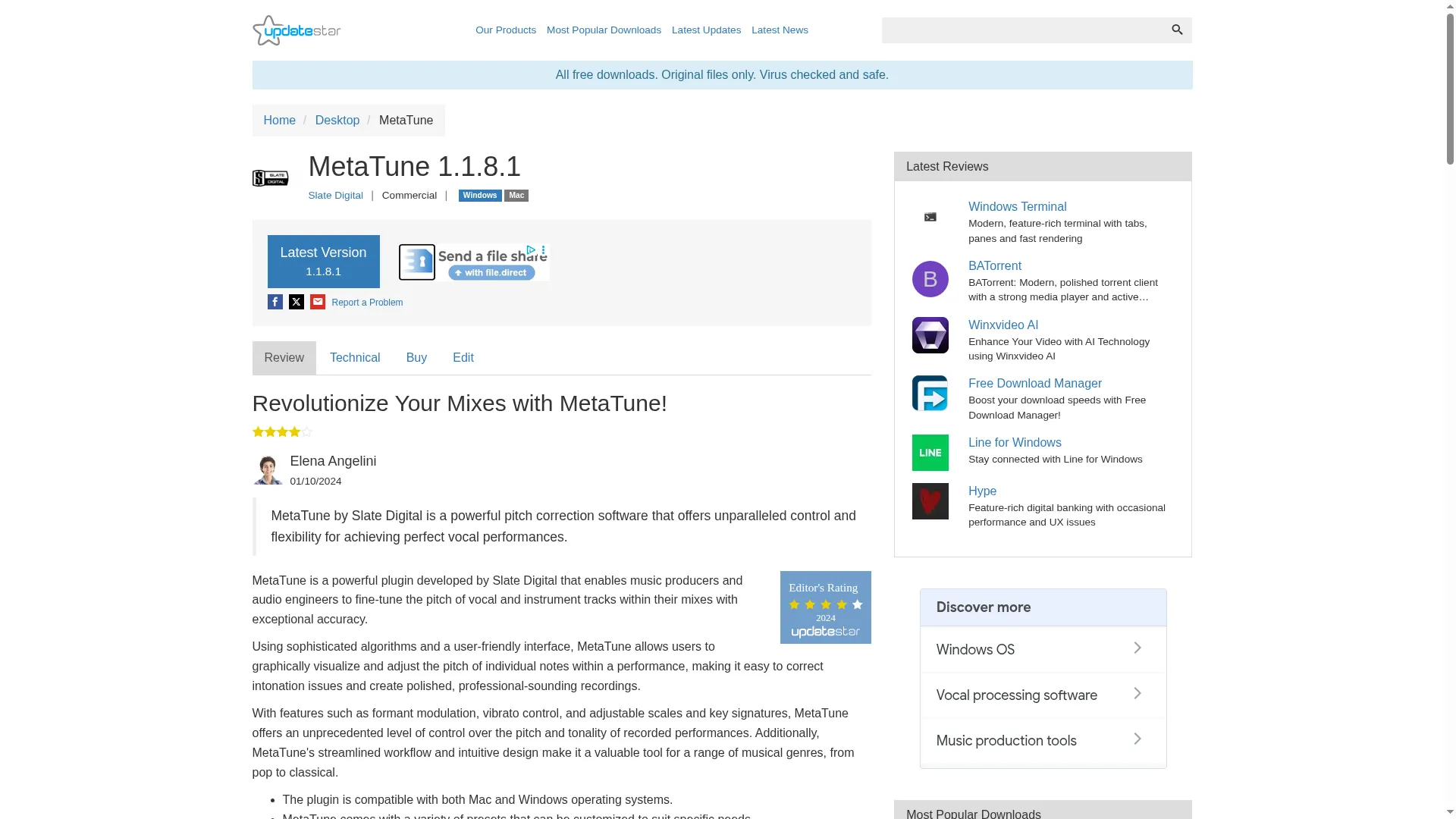Click the ad options three-dot icon
Viewport: 1456px width, 819px height.
(x=544, y=250)
